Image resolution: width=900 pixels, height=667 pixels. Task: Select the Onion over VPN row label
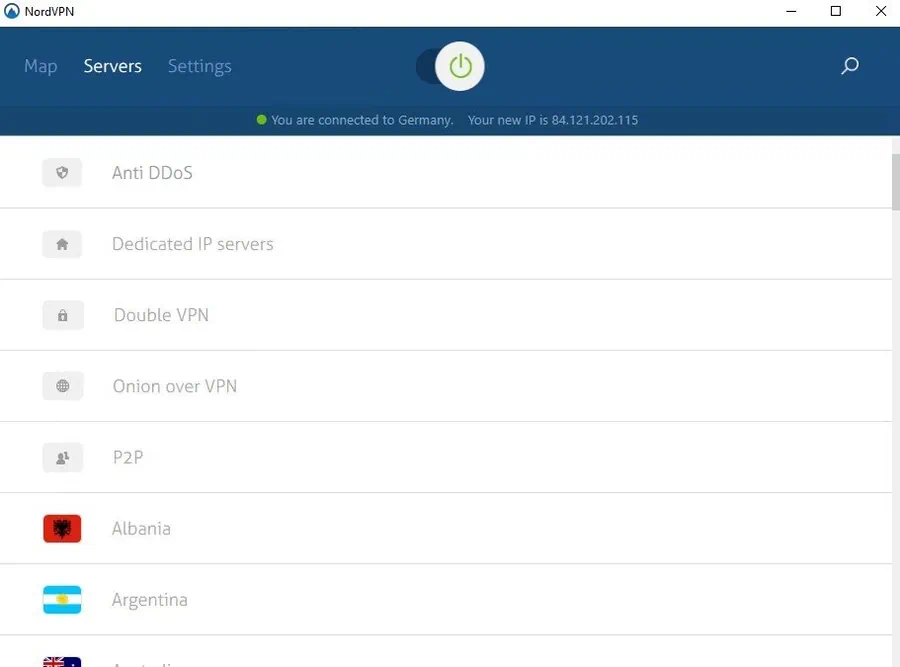174,385
